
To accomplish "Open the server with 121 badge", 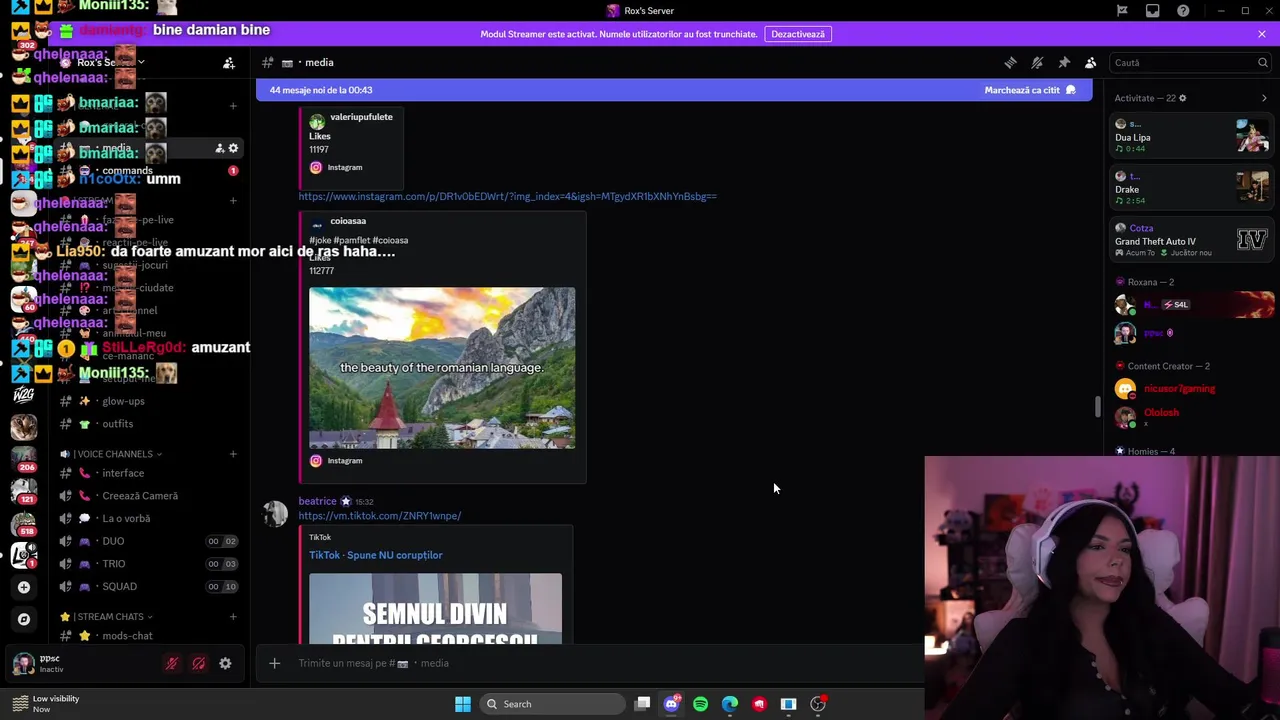I will click(24, 490).
